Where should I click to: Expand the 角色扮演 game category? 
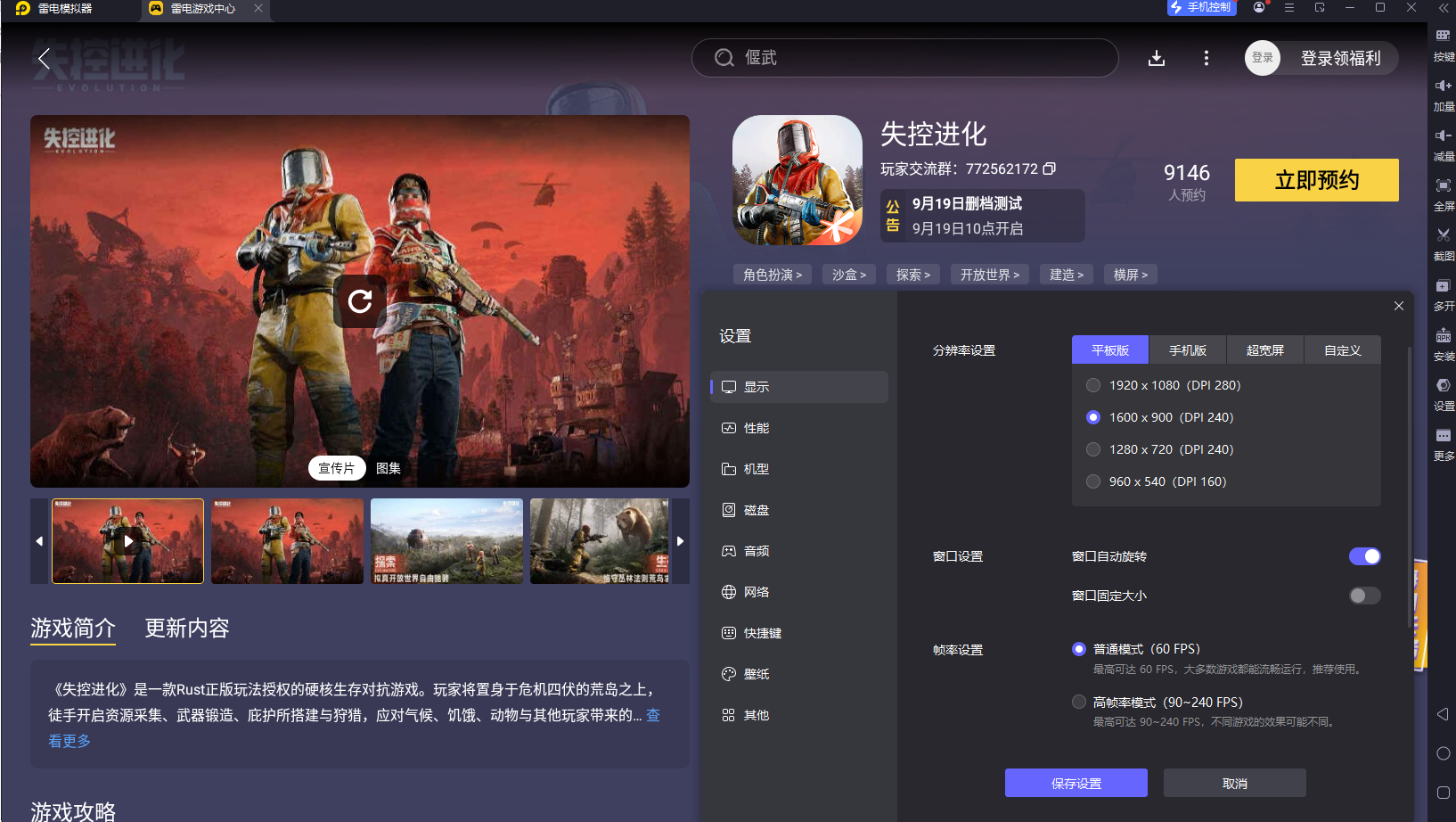pos(771,275)
